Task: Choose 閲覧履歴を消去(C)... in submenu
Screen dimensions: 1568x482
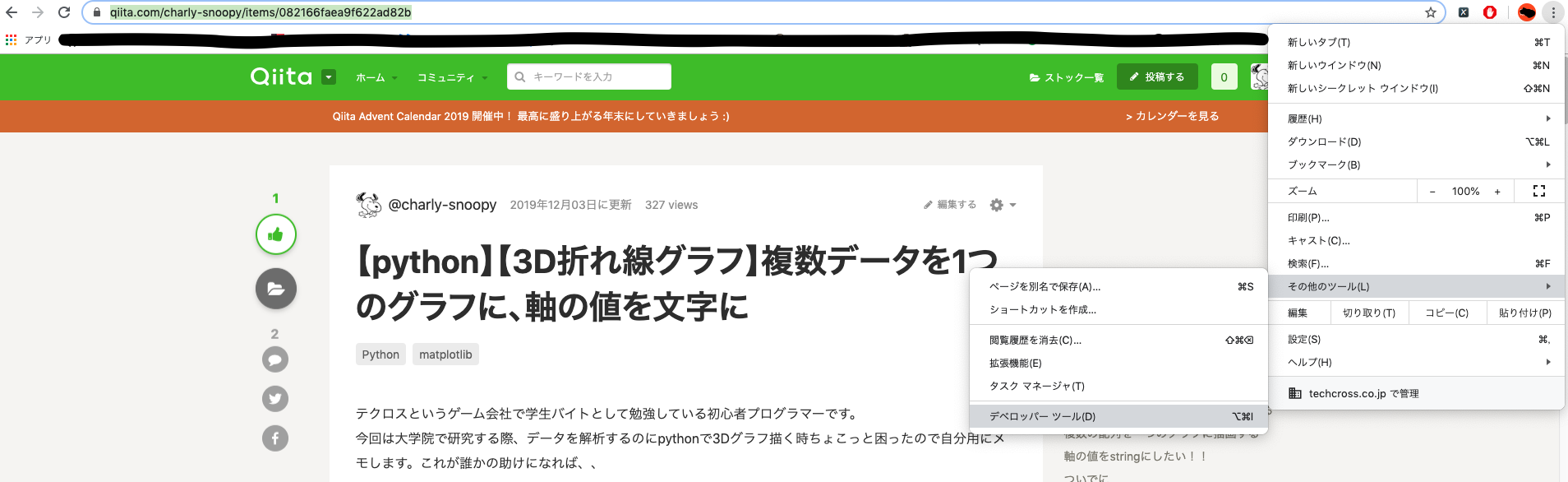Action: [1118, 340]
